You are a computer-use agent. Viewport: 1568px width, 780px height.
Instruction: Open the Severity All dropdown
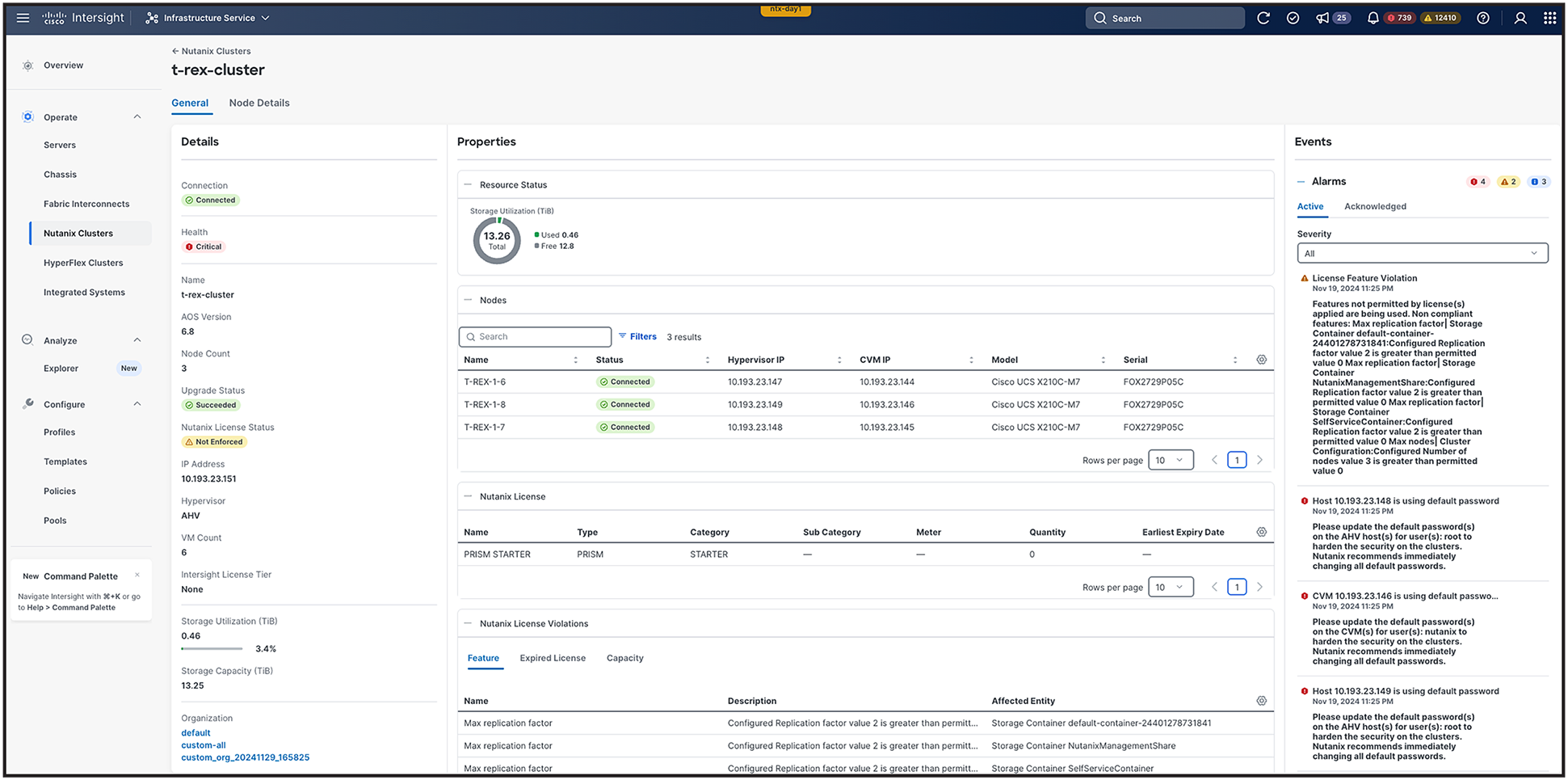click(1423, 253)
